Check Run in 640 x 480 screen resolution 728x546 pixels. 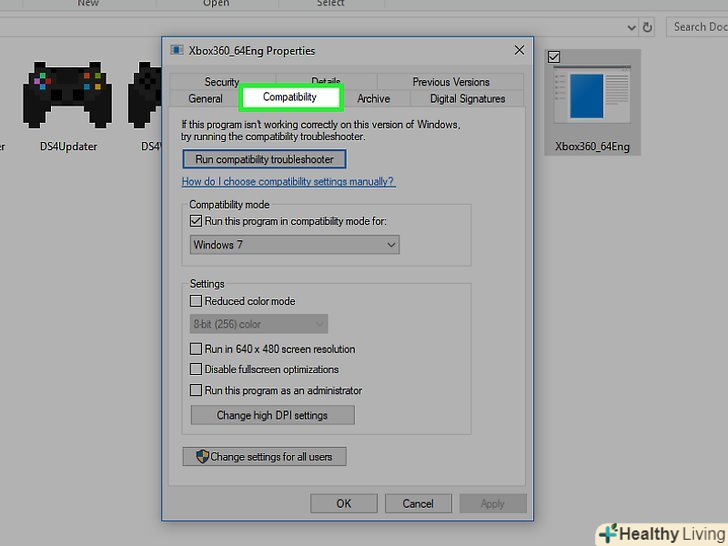click(x=196, y=349)
